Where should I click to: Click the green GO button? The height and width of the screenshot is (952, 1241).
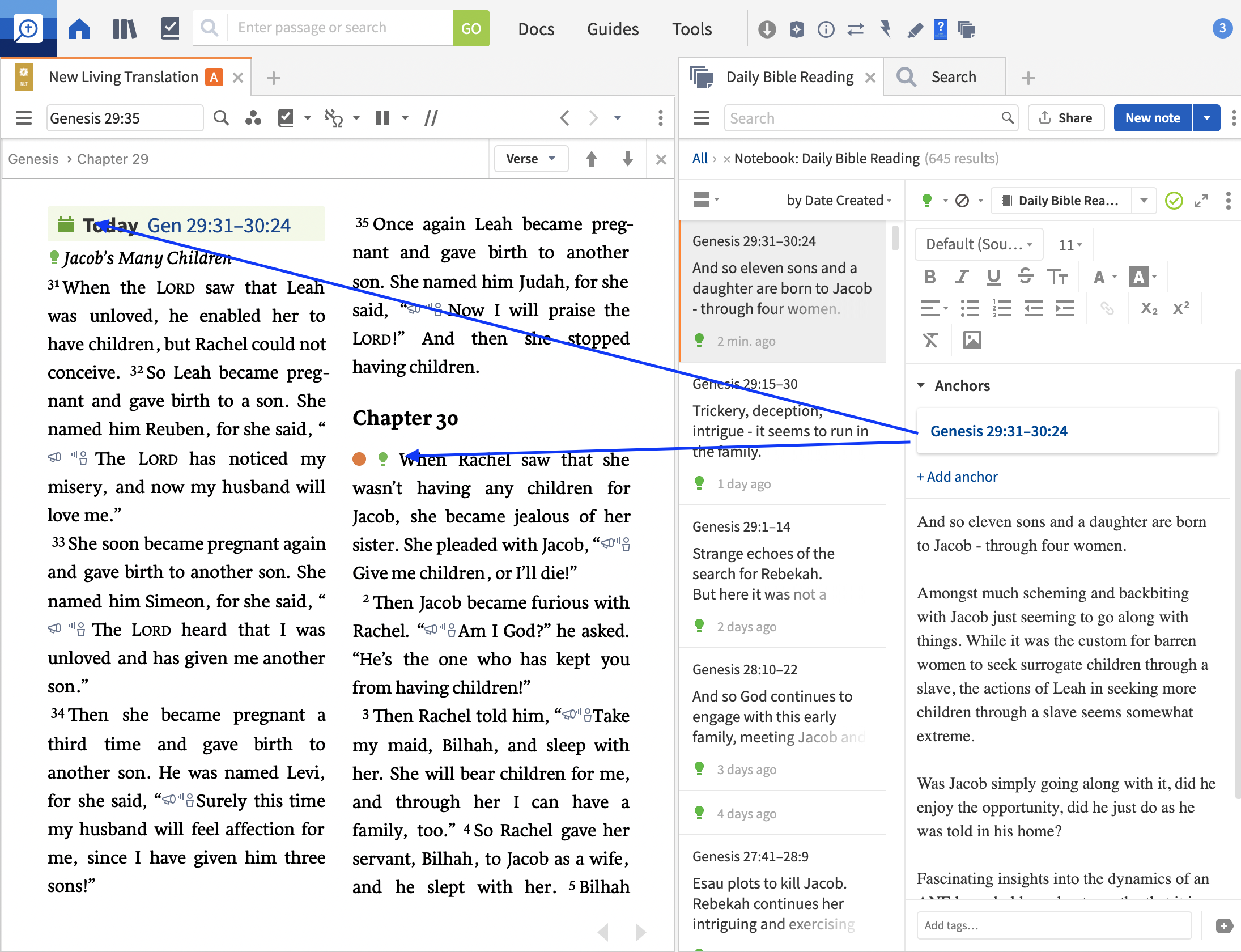(471, 28)
